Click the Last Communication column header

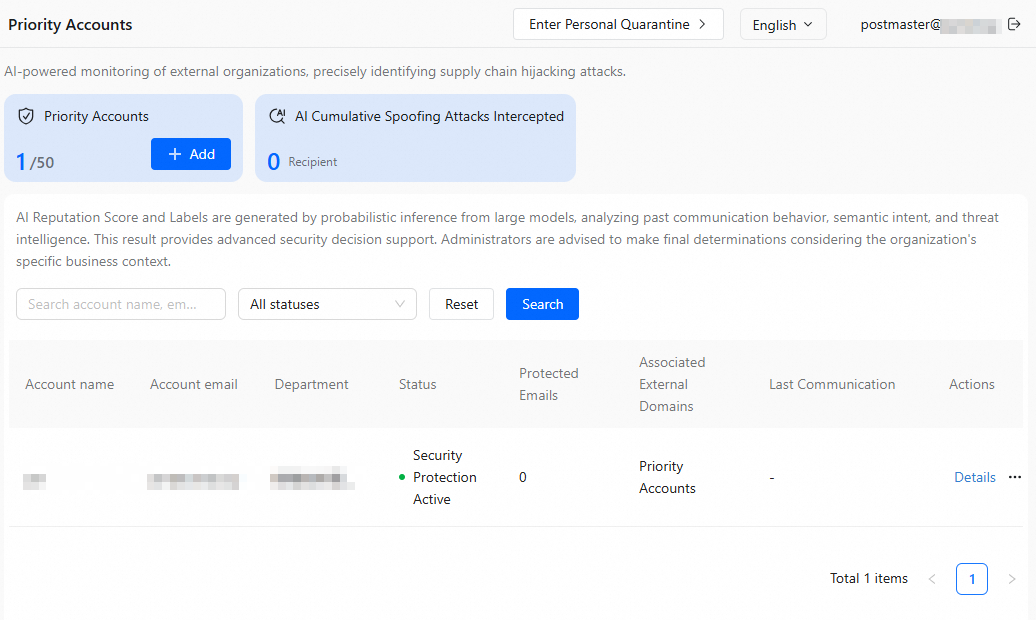pos(832,384)
